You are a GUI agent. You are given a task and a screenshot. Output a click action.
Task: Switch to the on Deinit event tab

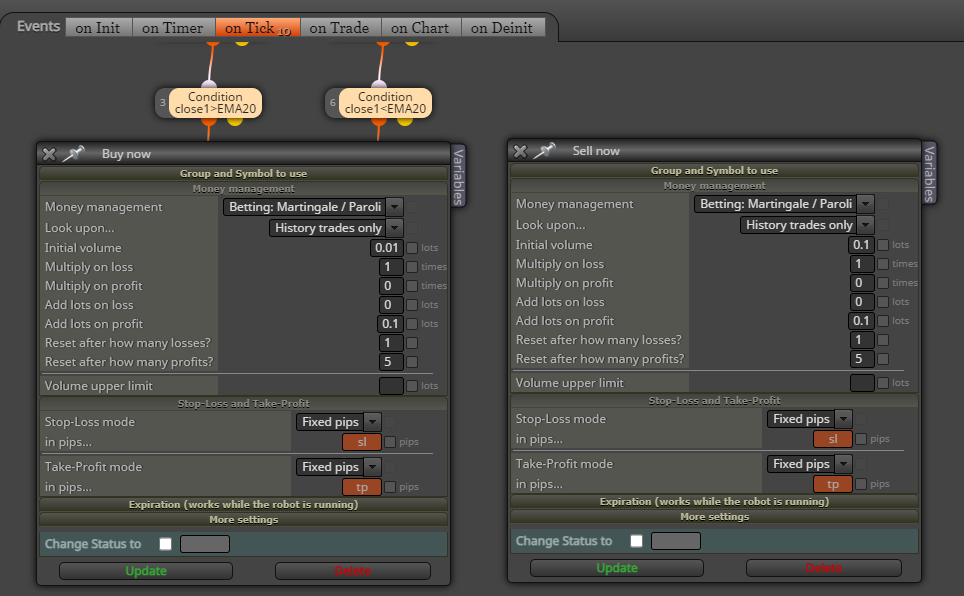[503, 28]
